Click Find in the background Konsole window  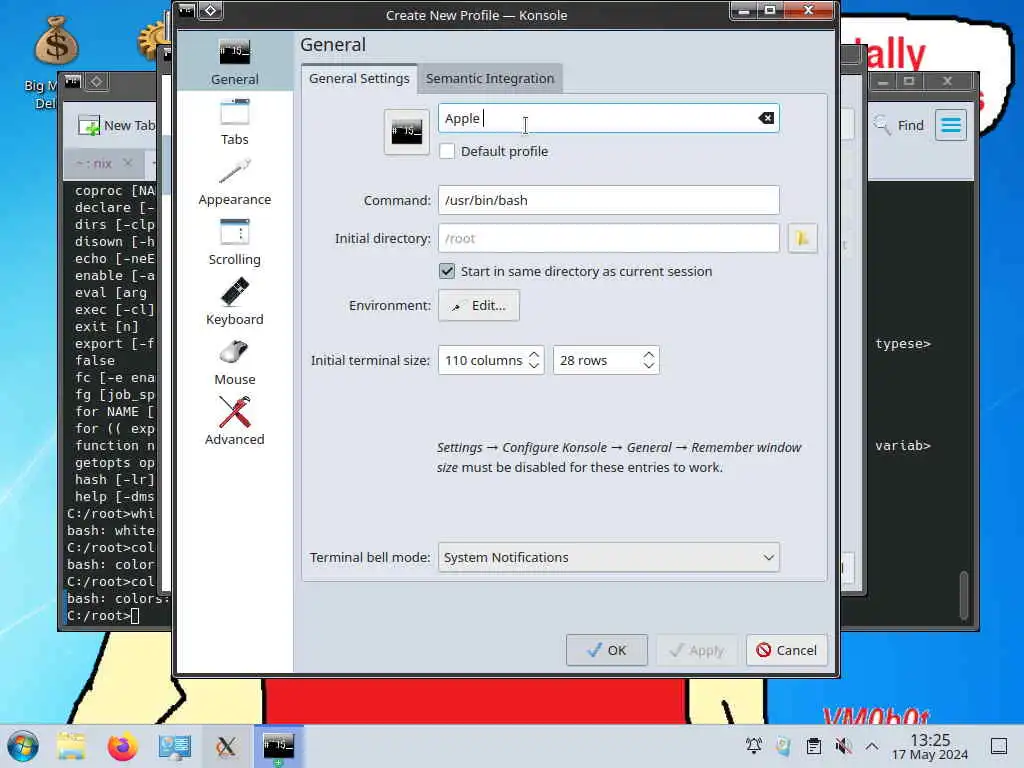pos(899,125)
